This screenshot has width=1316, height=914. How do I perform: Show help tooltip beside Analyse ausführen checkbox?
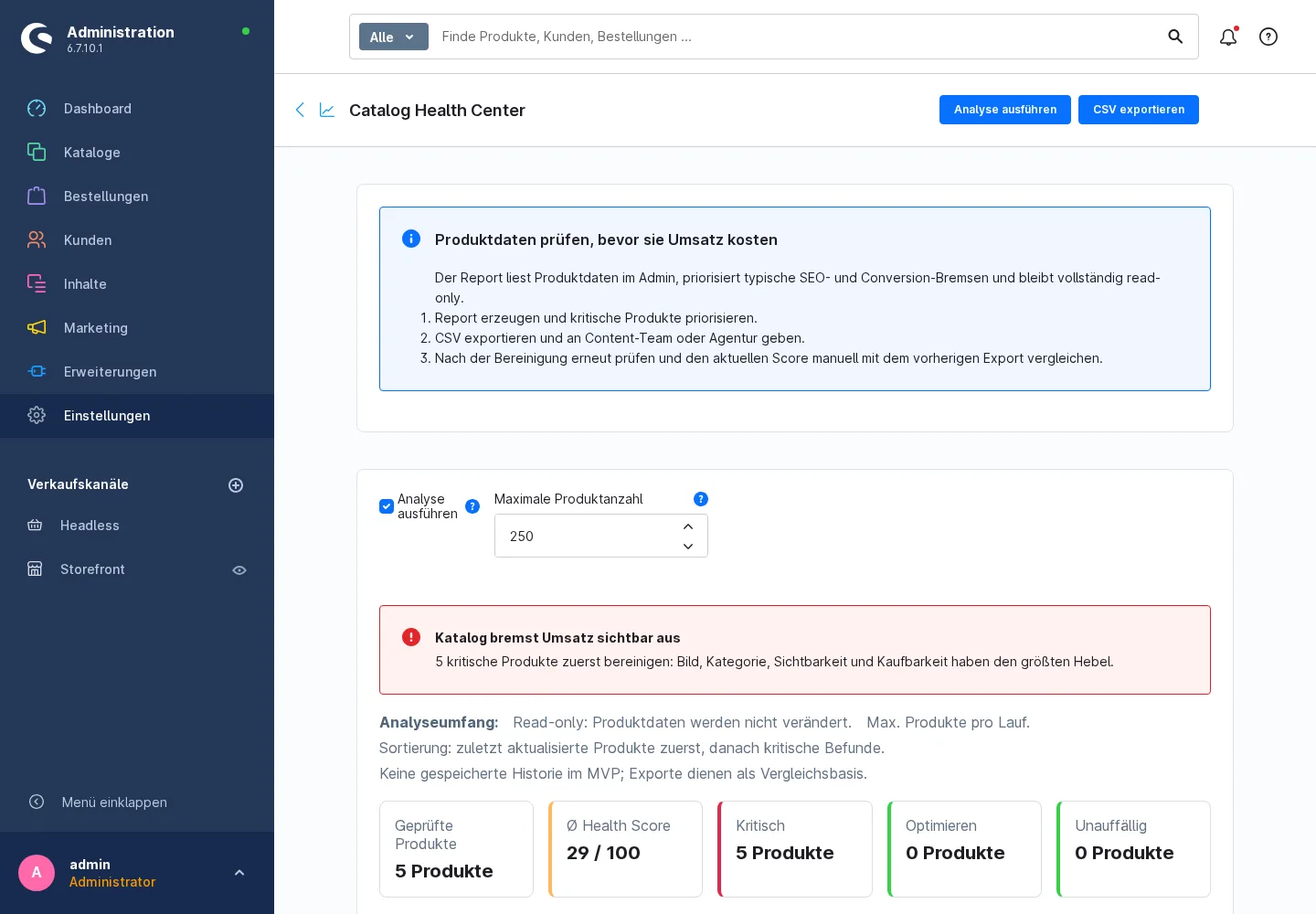[472, 506]
